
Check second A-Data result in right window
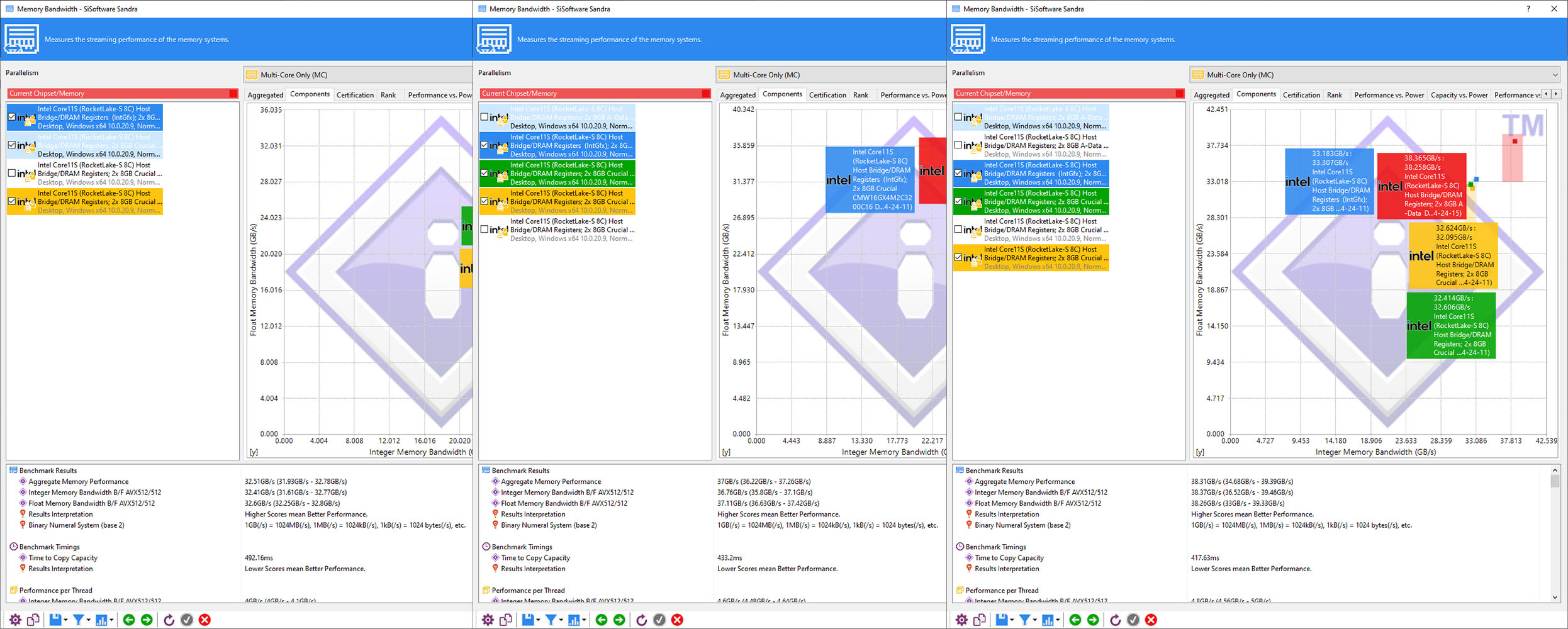click(x=958, y=145)
